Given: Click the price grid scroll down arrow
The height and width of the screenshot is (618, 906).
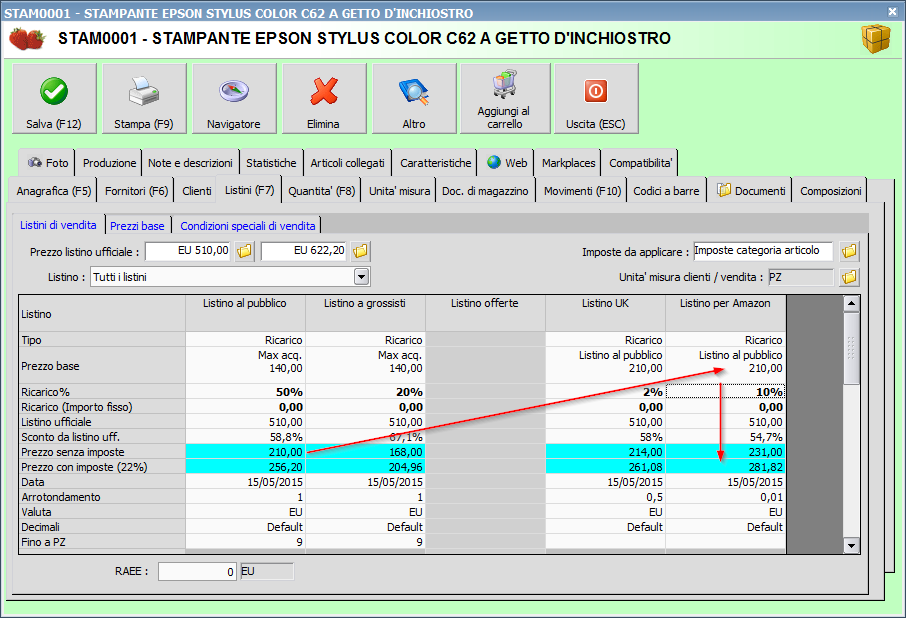Looking at the screenshot, I should tap(851, 545).
